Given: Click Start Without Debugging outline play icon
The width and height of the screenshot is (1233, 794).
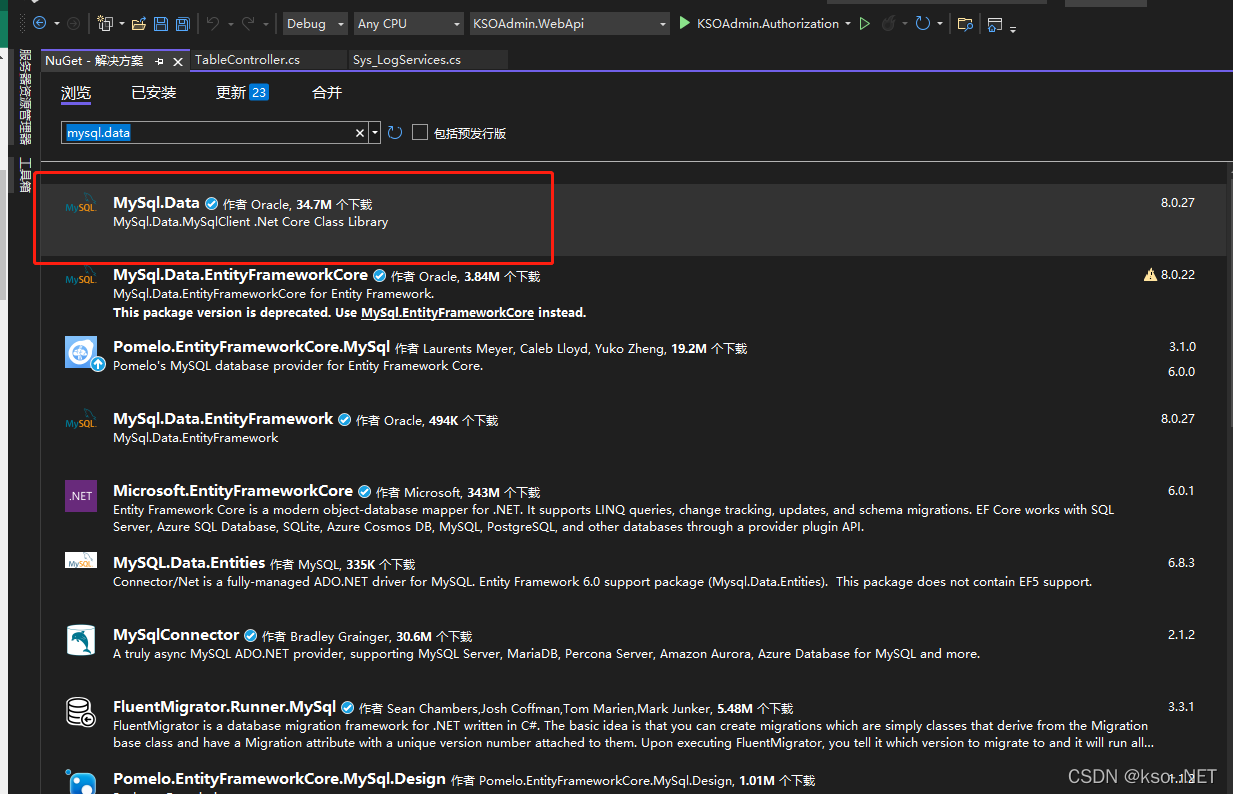Looking at the screenshot, I should [x=865, y=23].
